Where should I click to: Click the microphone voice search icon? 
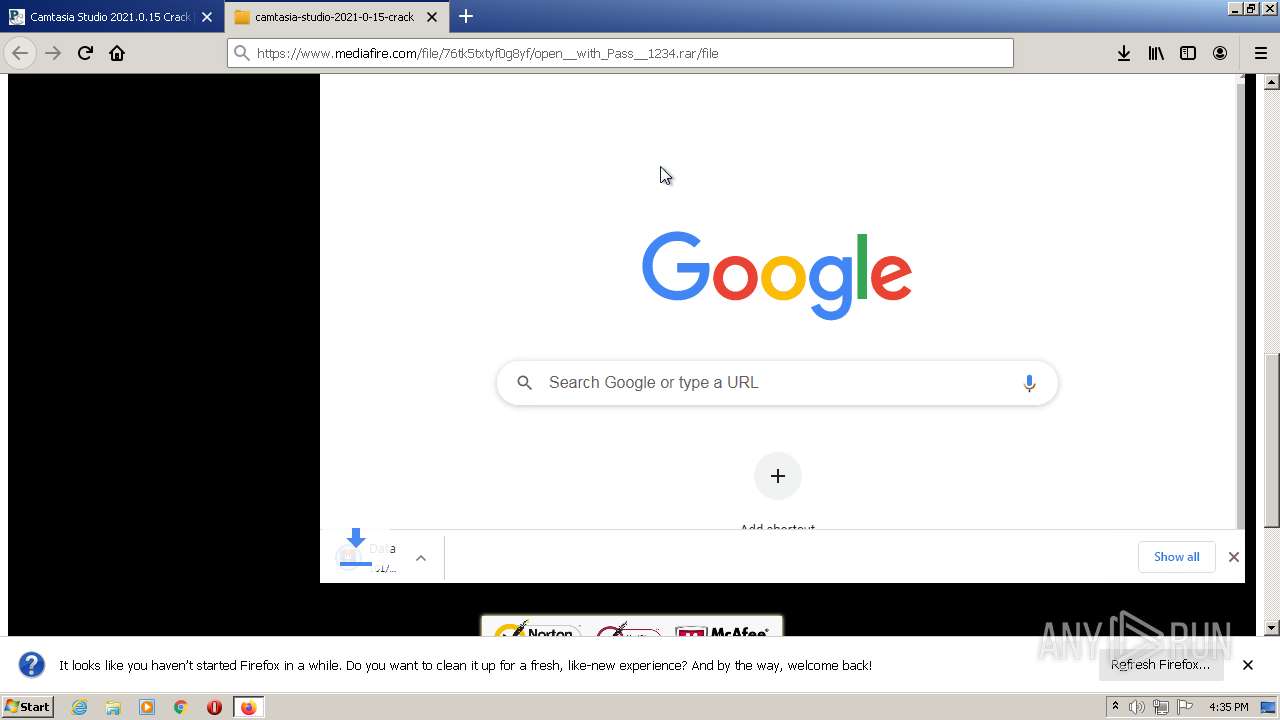coord(1029,383)
